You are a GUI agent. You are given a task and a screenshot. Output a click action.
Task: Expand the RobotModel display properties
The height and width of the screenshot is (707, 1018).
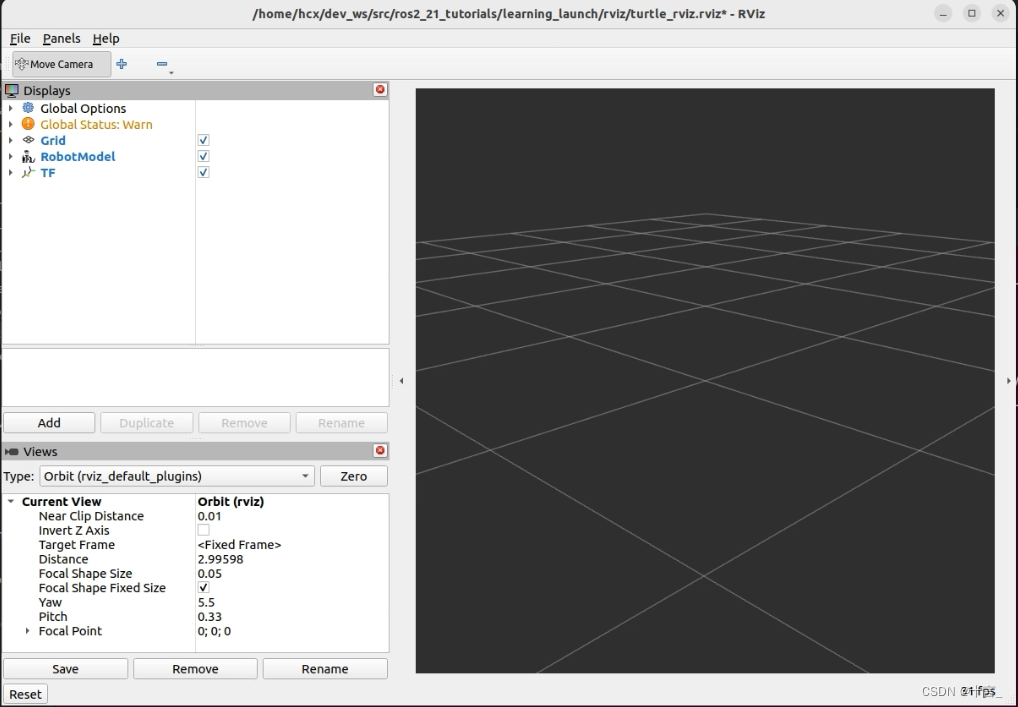tap(10, 156)
